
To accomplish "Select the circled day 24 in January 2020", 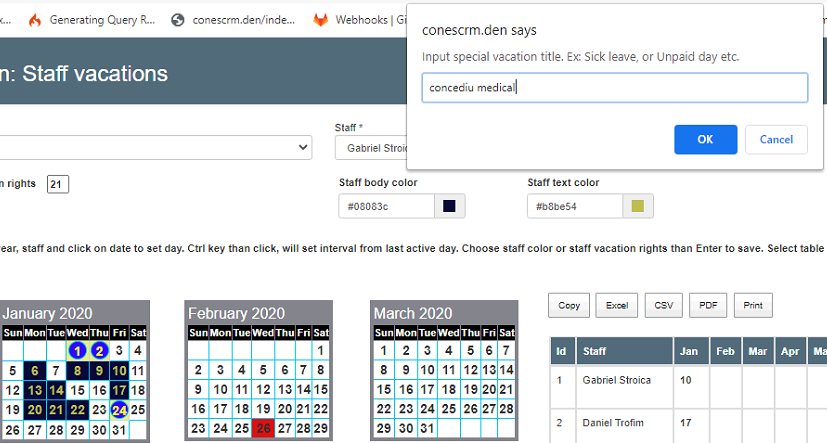I will click(119, 410).
